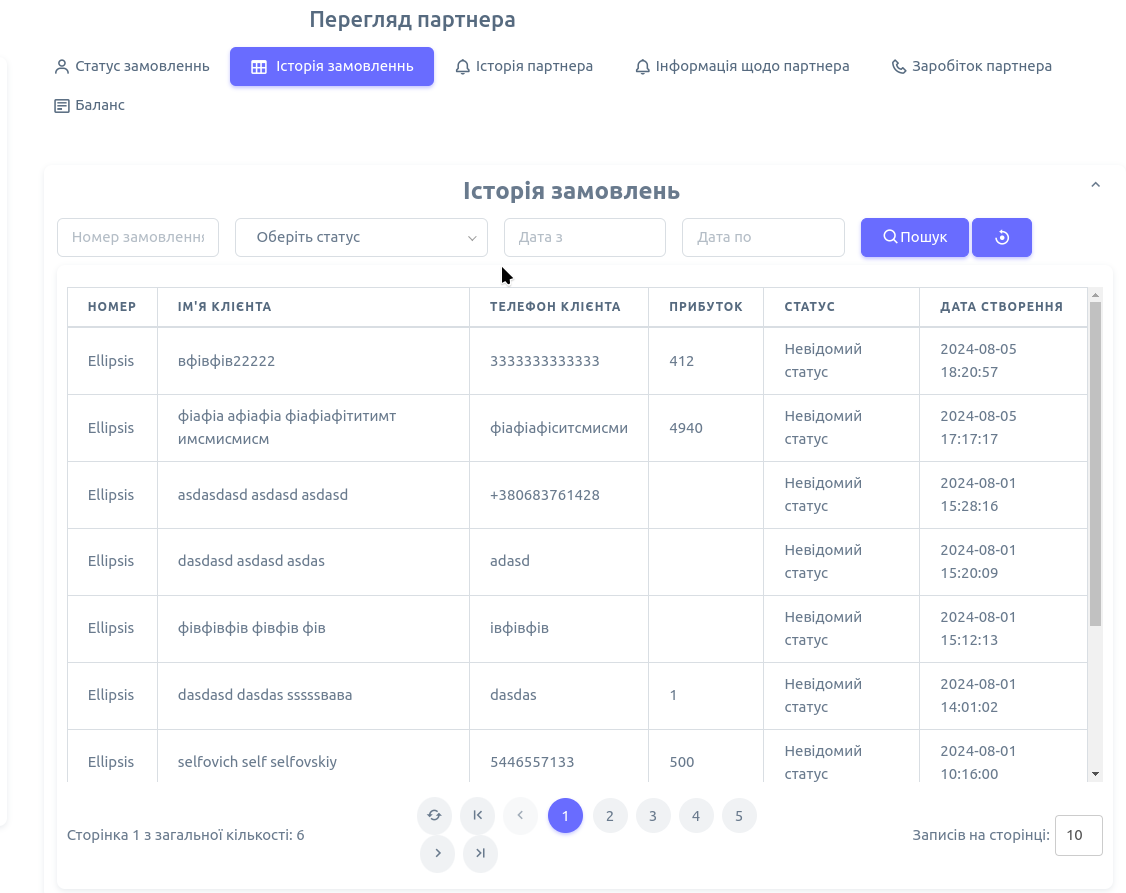Switch to Статус замовленнь tab
The image size is (1126, 893).
click(x=132, y=67)
